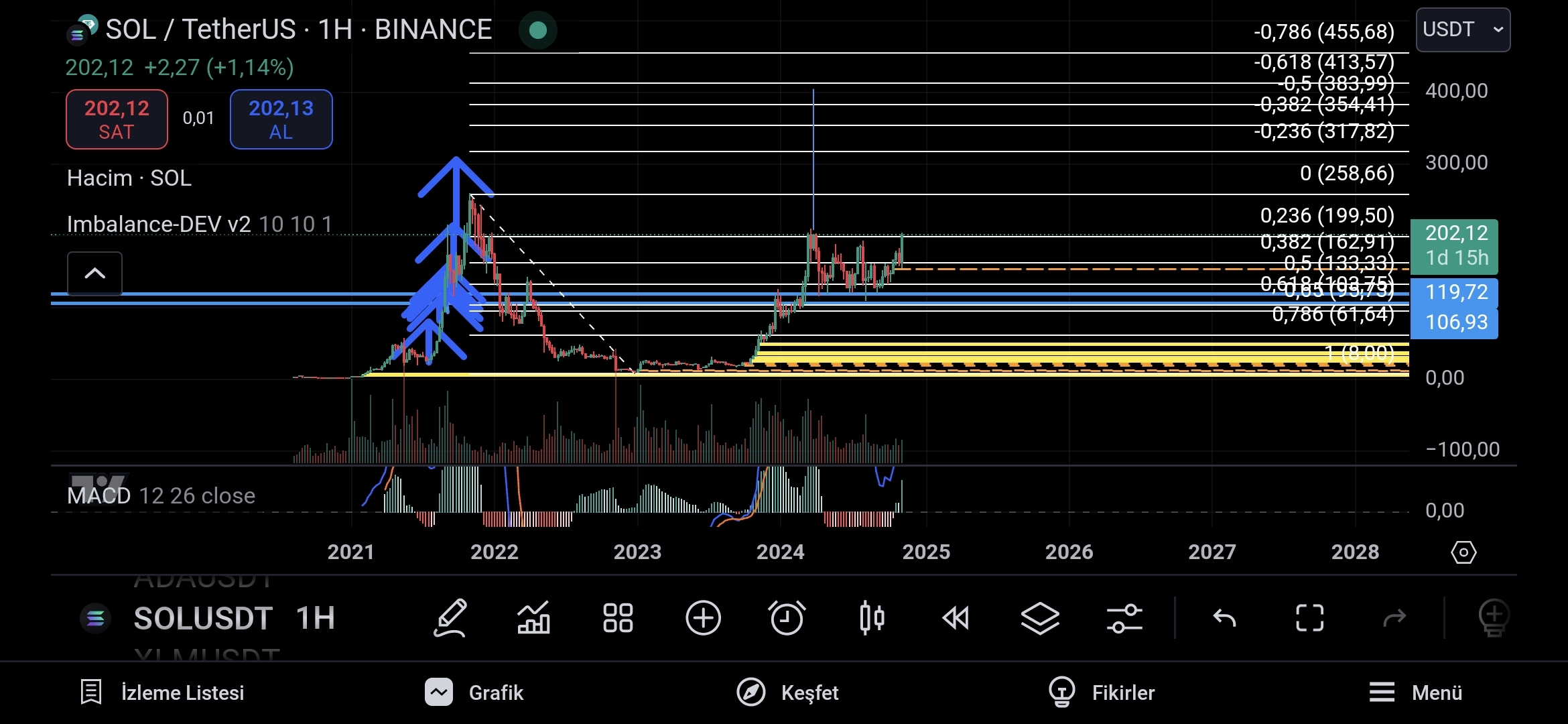
Task: Open the Menü tab
Action: pos(1415,692)
